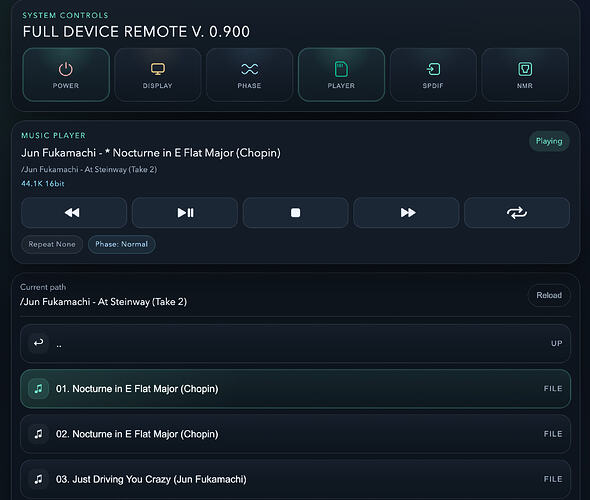Image resolution: width=590 pixels, height=500 pixels.
Task: Click the FILE label on track 01 row
Action: coord(553,389)
